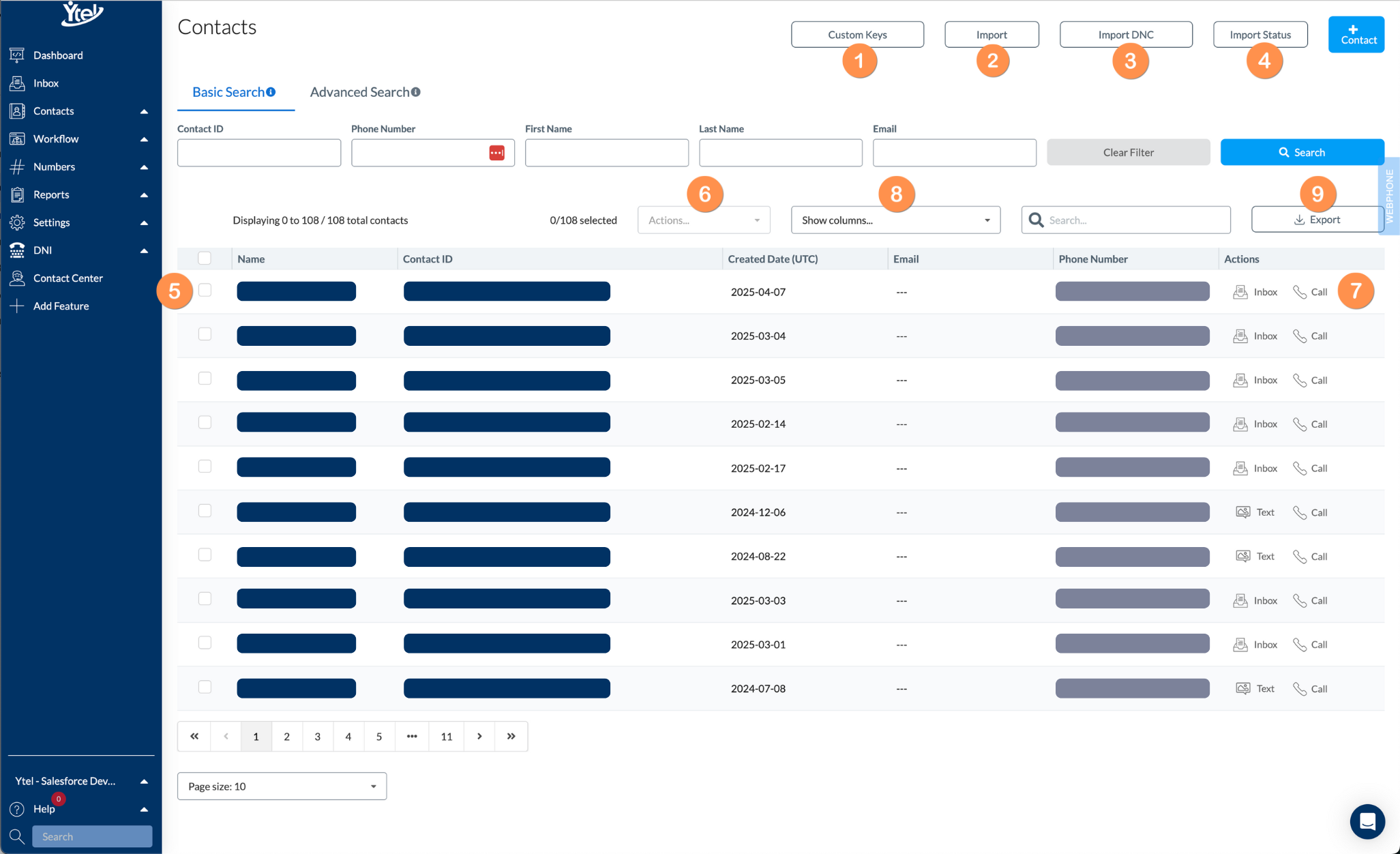Click the DNI phone icon in sidebar
The width and height of the screenshot is (1400, 854).
(17, 250)
